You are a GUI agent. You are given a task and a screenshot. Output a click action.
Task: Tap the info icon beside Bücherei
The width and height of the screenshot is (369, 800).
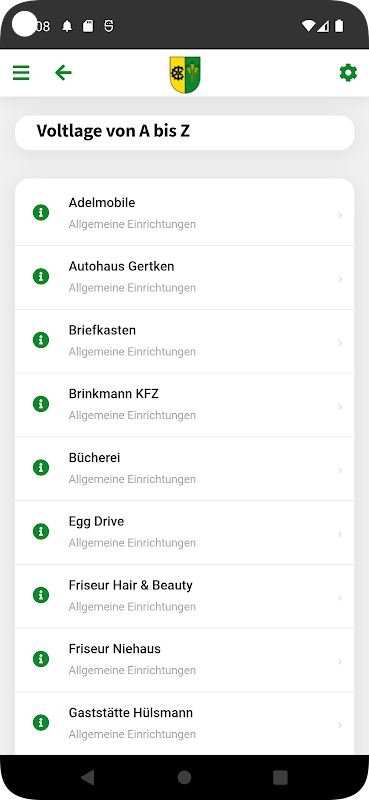[41, 467]
